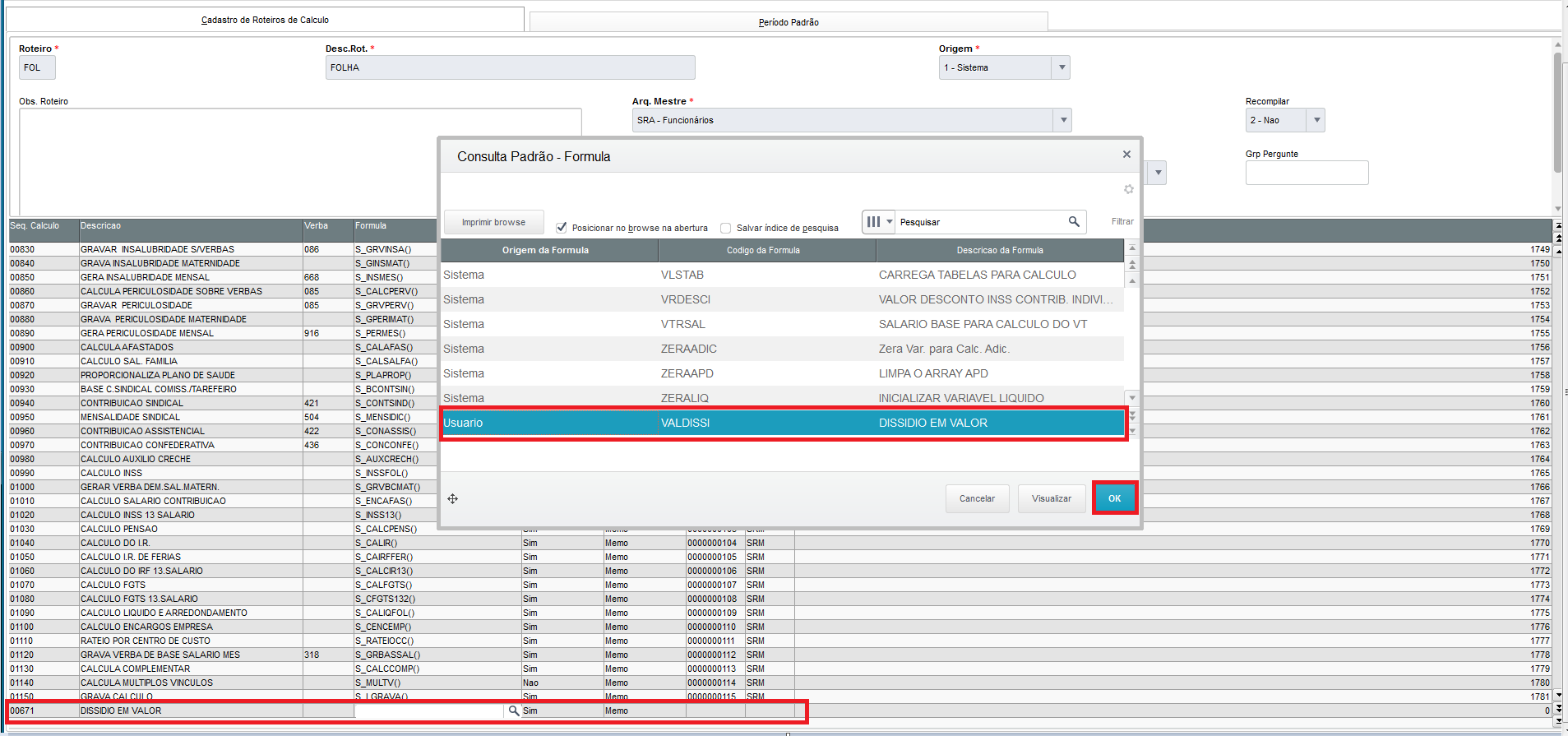Click DISSIDIO EM VALOR cell in row 00671
The width and height of the screenshot is (1568, 736).
pyautogui.click(x=191, y=711)
